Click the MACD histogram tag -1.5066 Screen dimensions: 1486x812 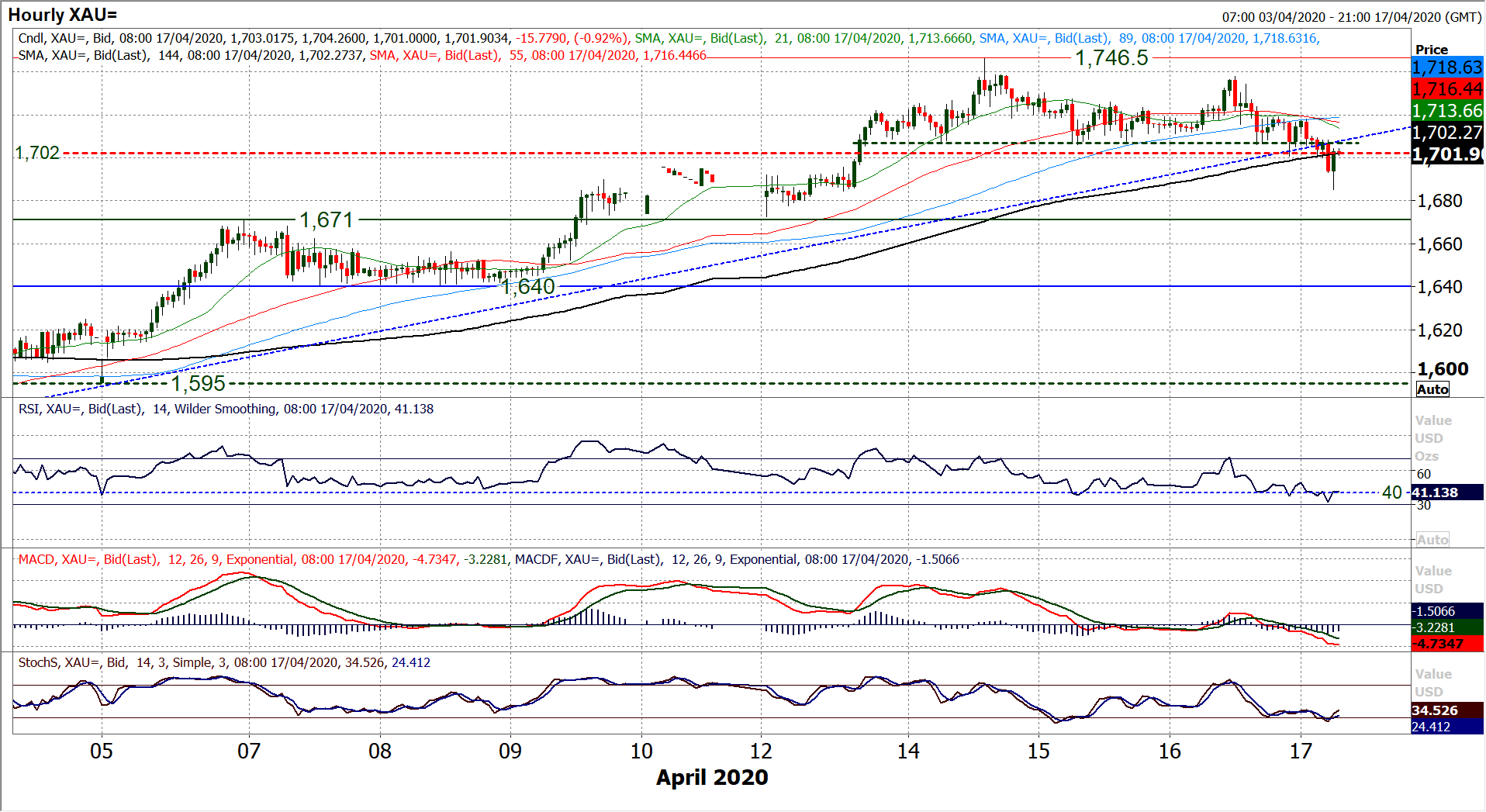coord(1447,611)
